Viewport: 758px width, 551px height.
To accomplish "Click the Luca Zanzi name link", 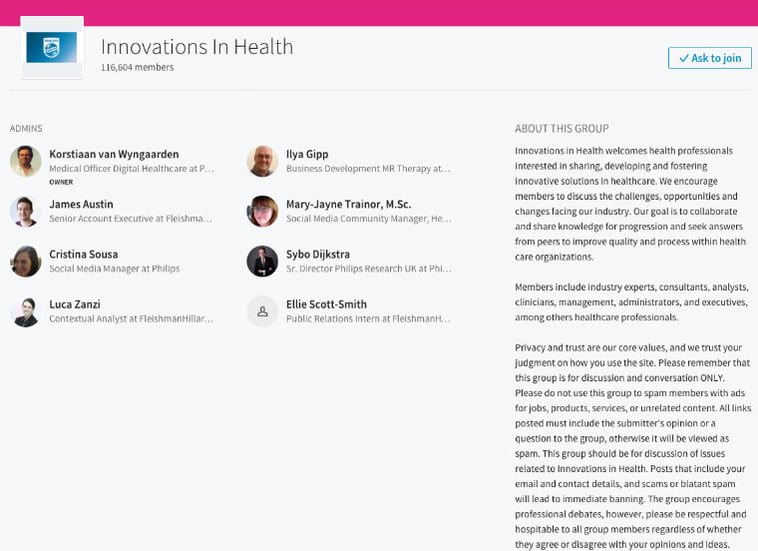I will (74, 304).
